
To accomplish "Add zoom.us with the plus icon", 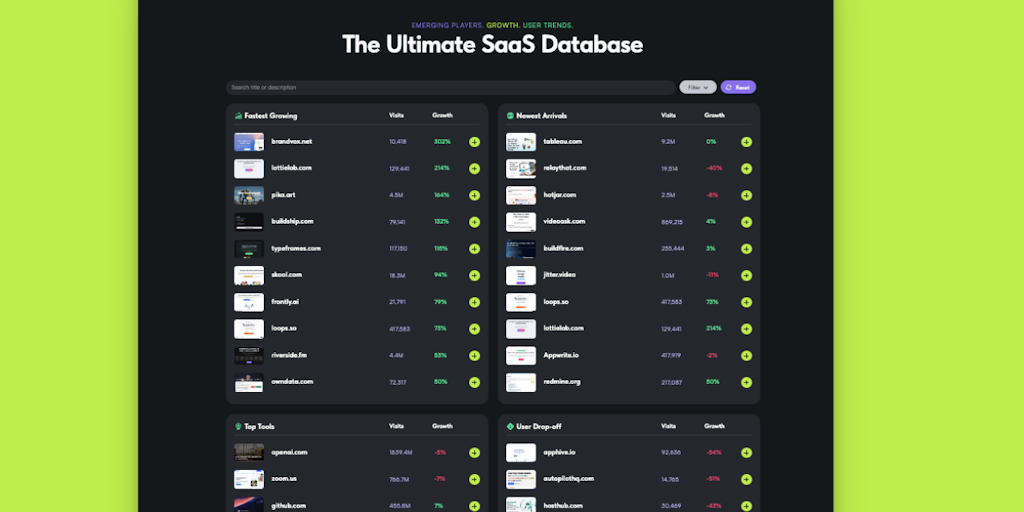I will click(474, 479).
